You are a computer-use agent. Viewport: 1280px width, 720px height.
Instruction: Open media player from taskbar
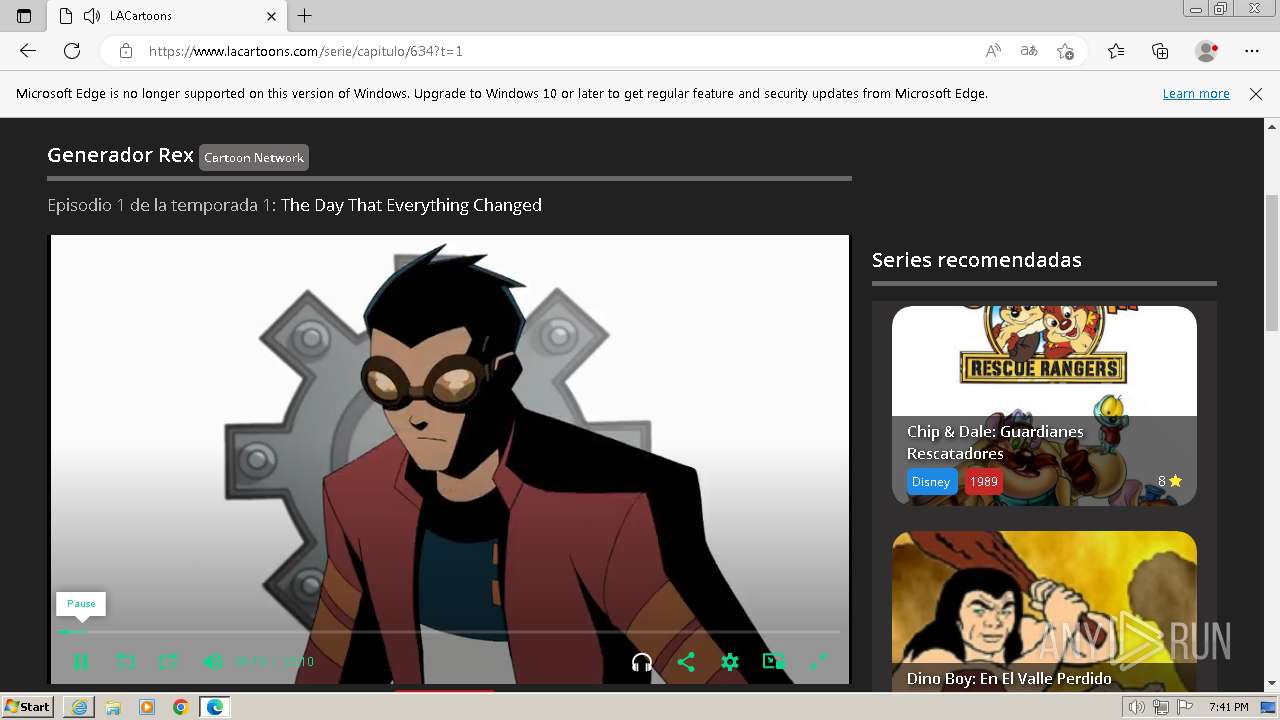point(147,707)
